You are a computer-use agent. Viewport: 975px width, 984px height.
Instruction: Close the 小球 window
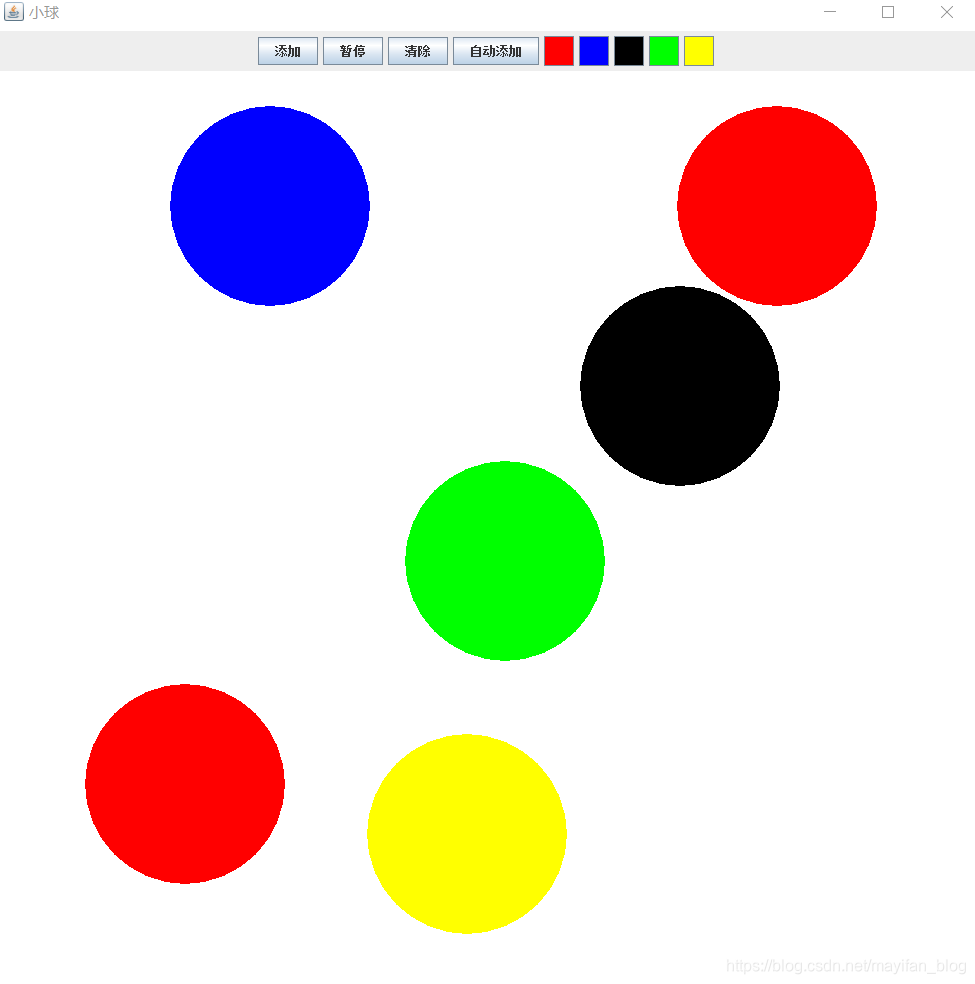pyautogui.click(x=946, y=12)
